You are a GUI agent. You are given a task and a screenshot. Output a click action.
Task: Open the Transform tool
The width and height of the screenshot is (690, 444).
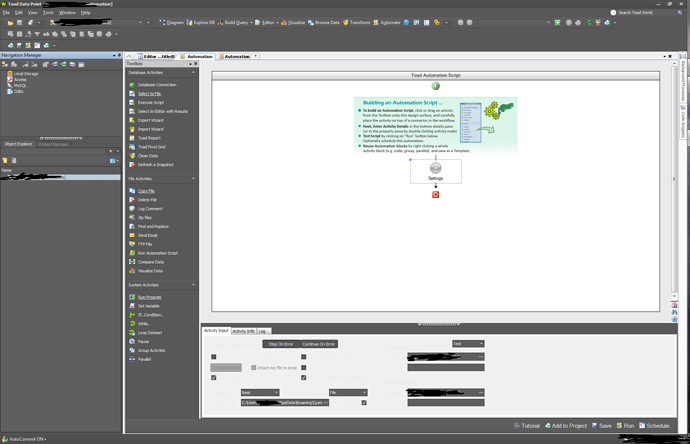[x=356, y=22]
